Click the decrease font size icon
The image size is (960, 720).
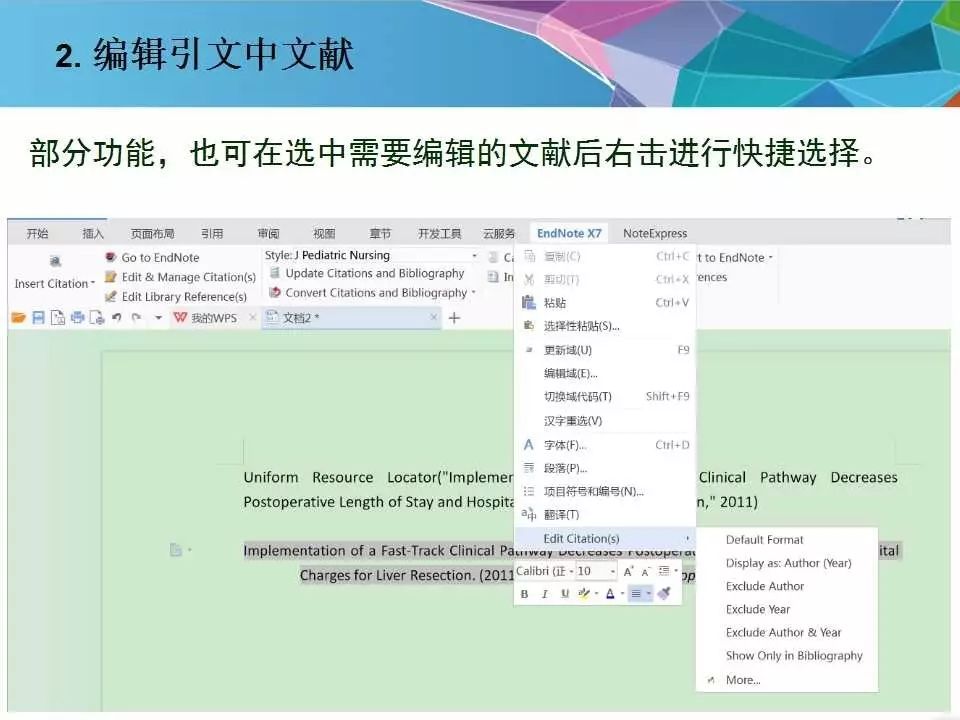(645, 571)
